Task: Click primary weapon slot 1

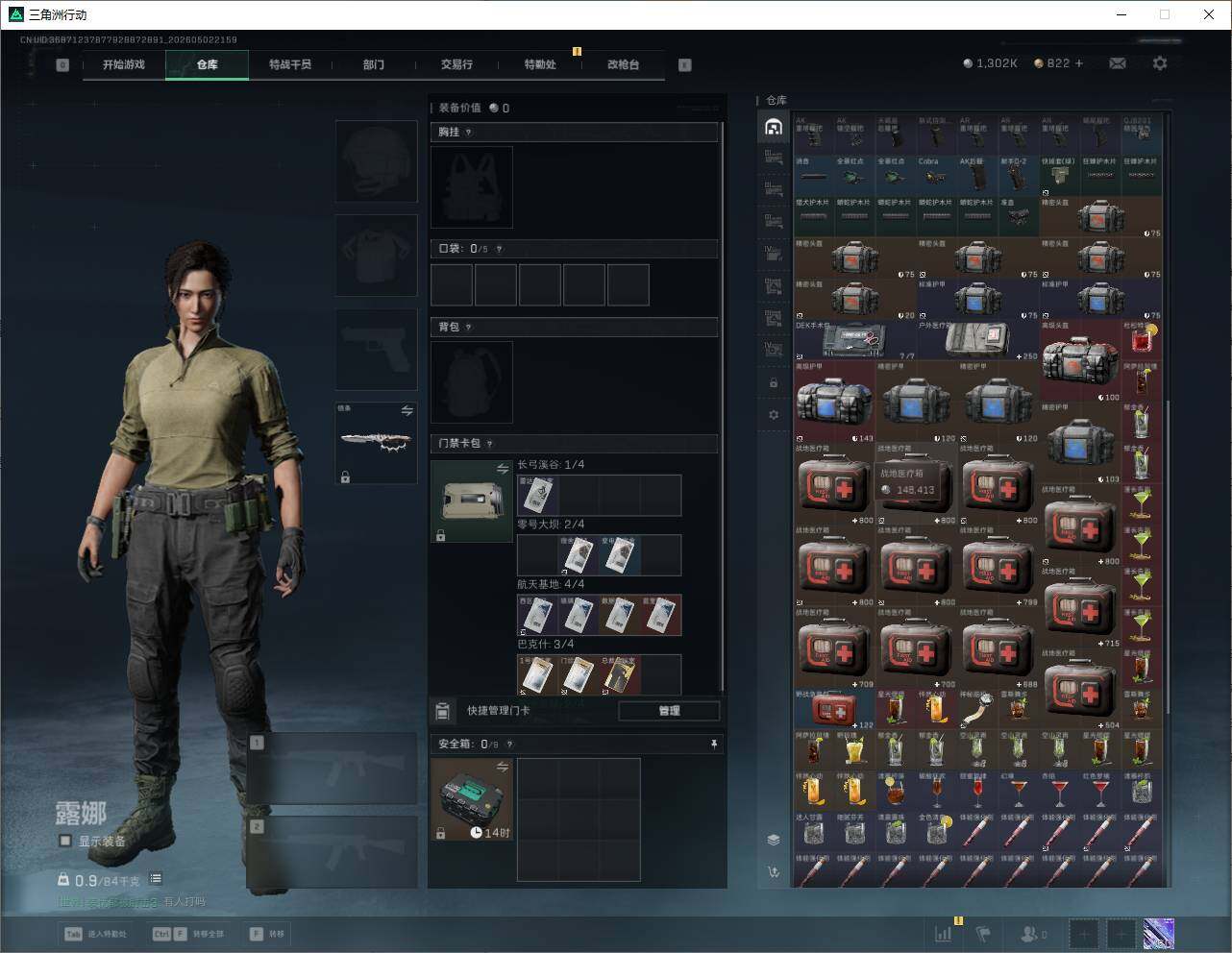Action: (332, 769)
